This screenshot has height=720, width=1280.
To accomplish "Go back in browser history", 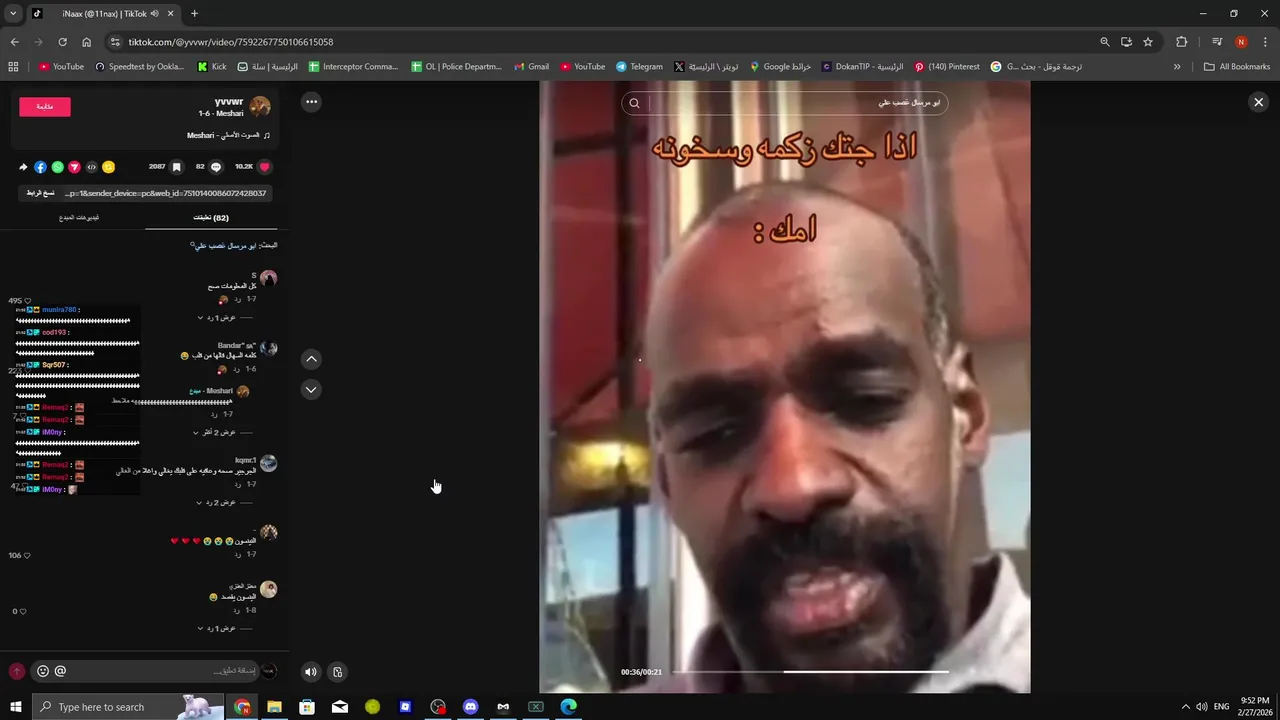I will tap(14, 42).
